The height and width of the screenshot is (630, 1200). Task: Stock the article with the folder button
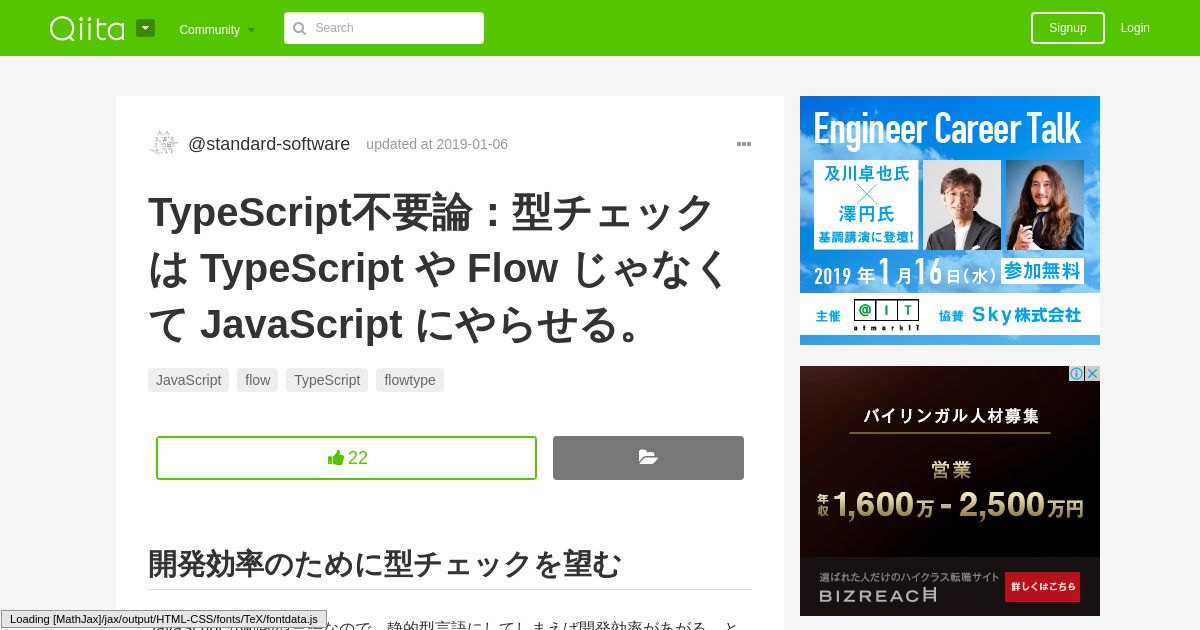tap(648, 458)
